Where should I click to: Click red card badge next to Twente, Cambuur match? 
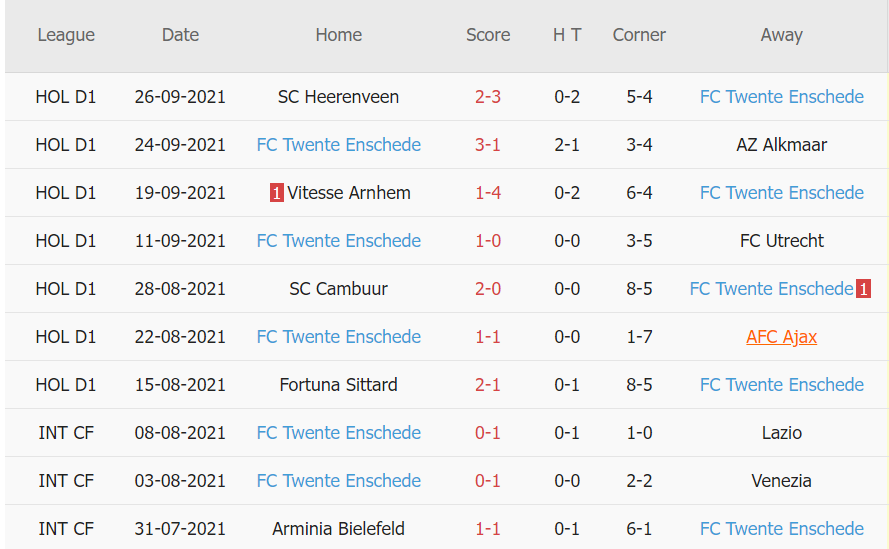click(x=862, y=289)
